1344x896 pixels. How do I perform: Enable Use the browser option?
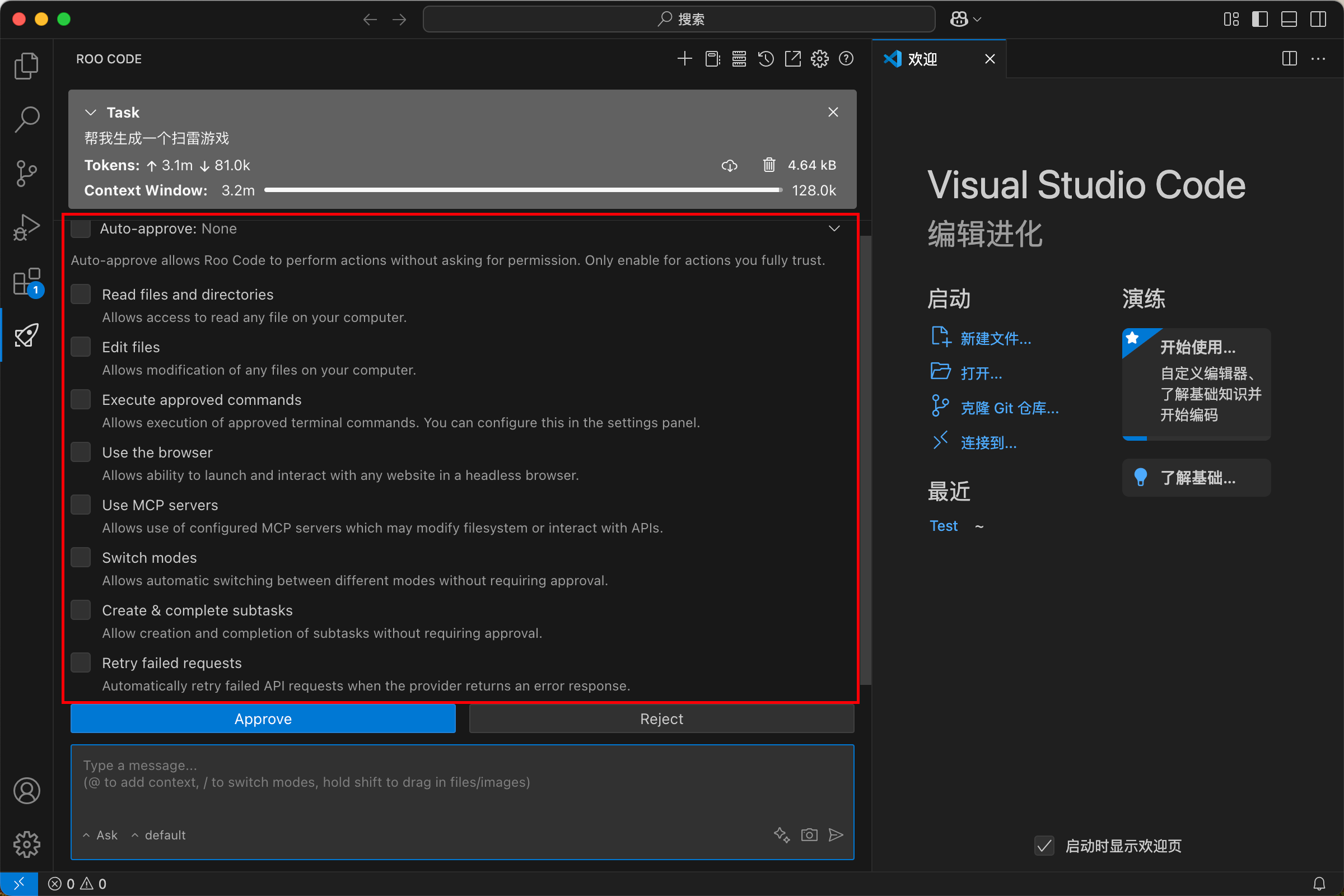coord(81,452)
